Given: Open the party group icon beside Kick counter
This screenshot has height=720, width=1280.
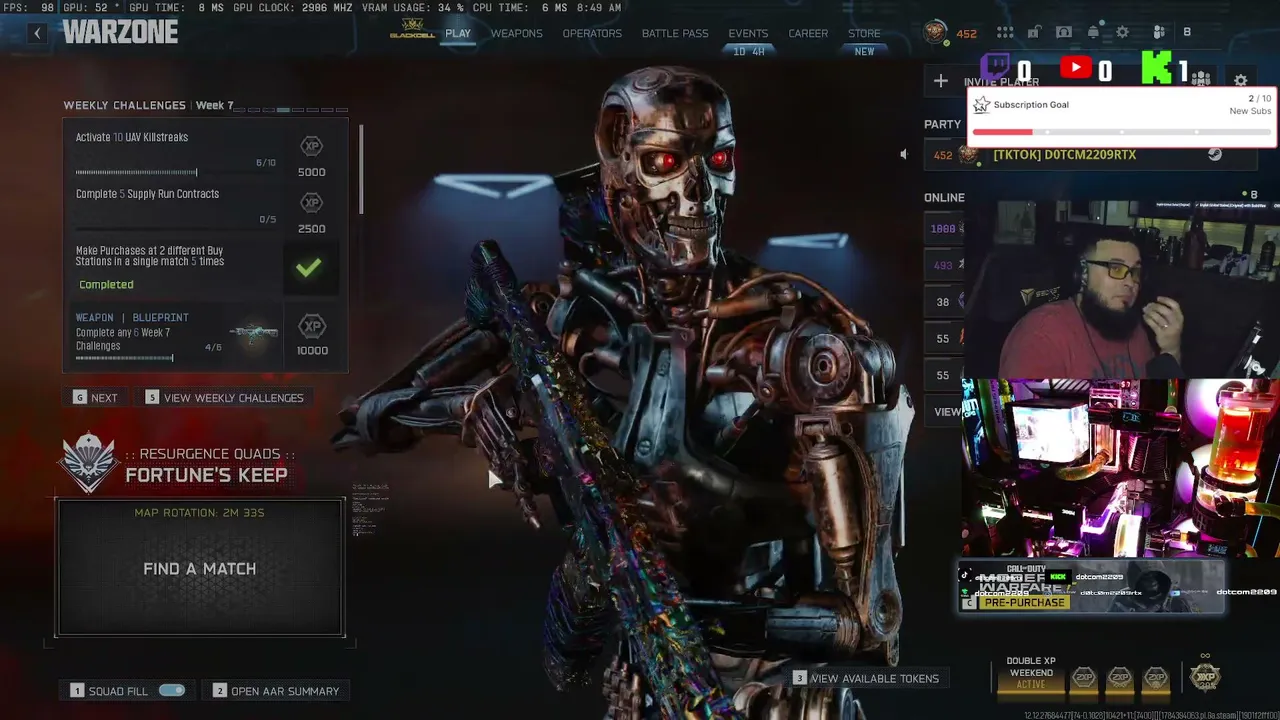Looking at the screenshot, I should [1201, 80].
